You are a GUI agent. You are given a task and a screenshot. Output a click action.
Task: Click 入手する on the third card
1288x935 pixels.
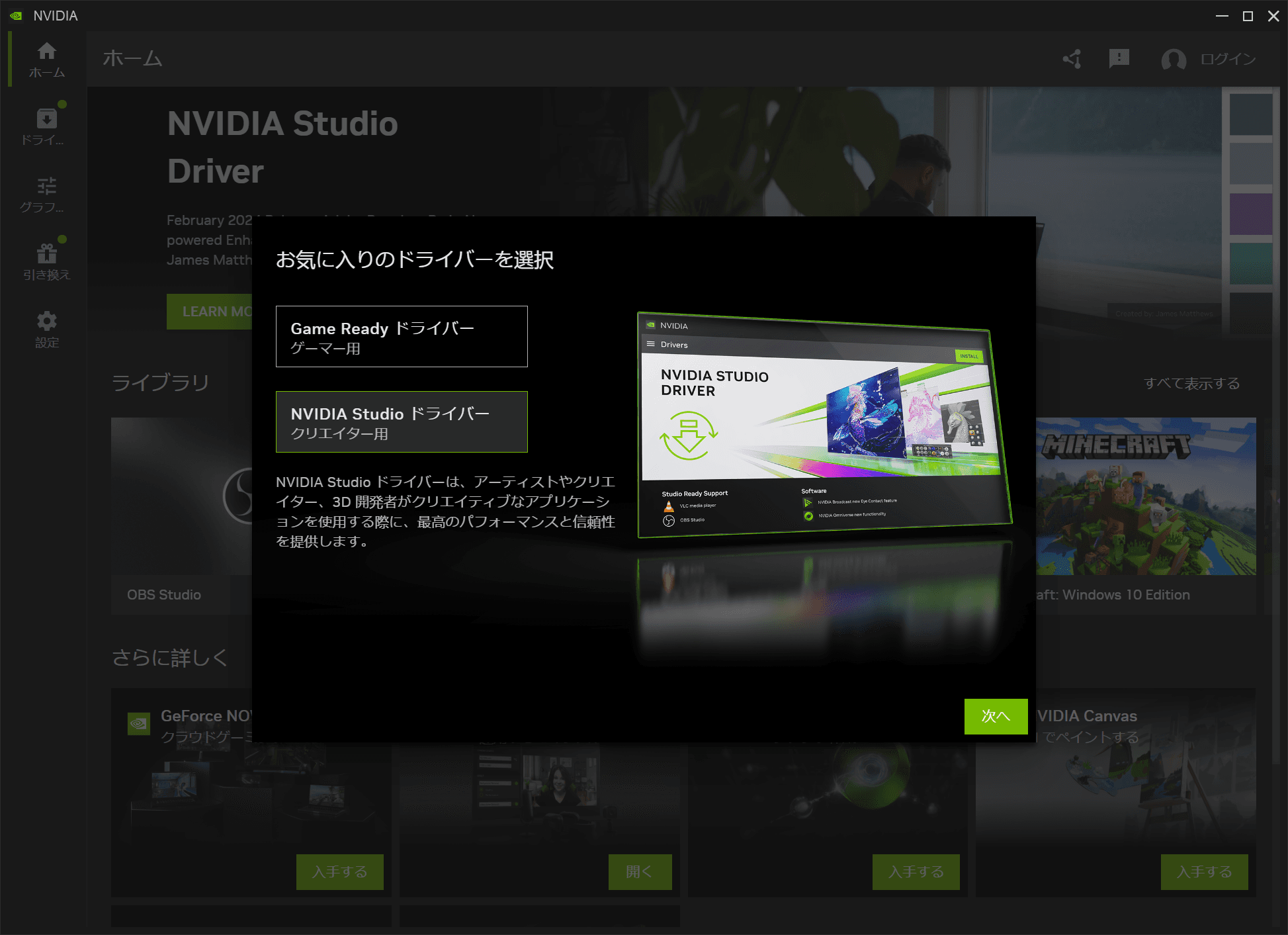(x=916, y=871)
